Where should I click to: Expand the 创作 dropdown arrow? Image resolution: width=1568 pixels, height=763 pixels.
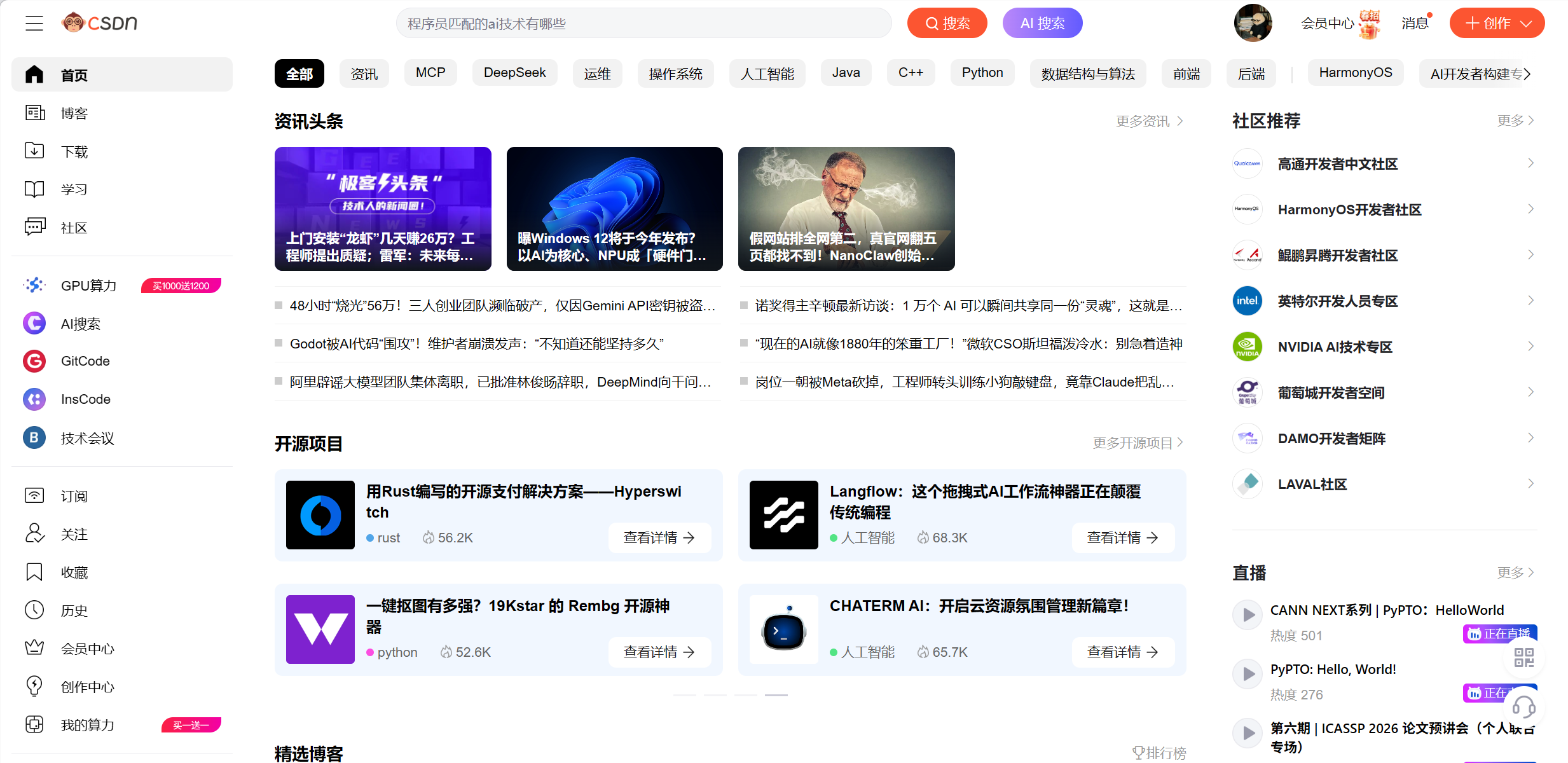tap(1526, 24)
